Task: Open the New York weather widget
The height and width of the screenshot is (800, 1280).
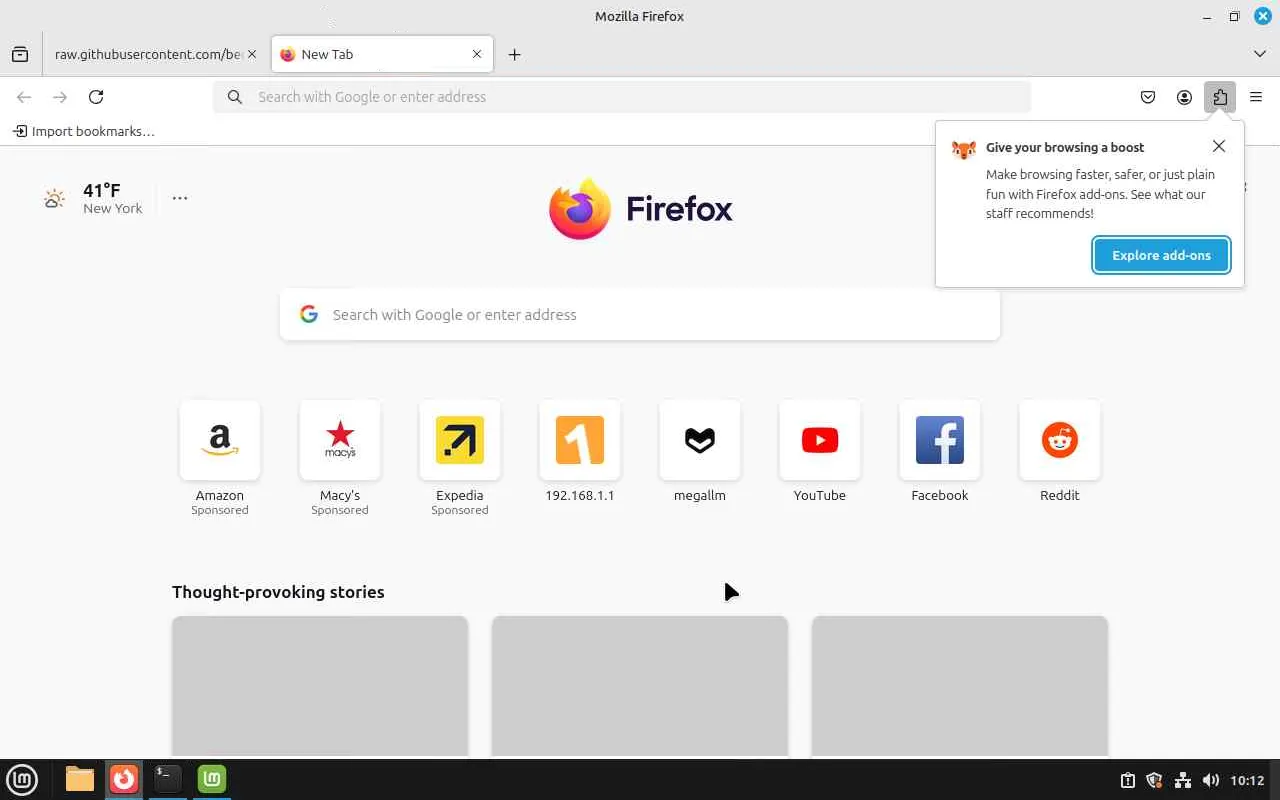Action: click(x=94, y=198)
